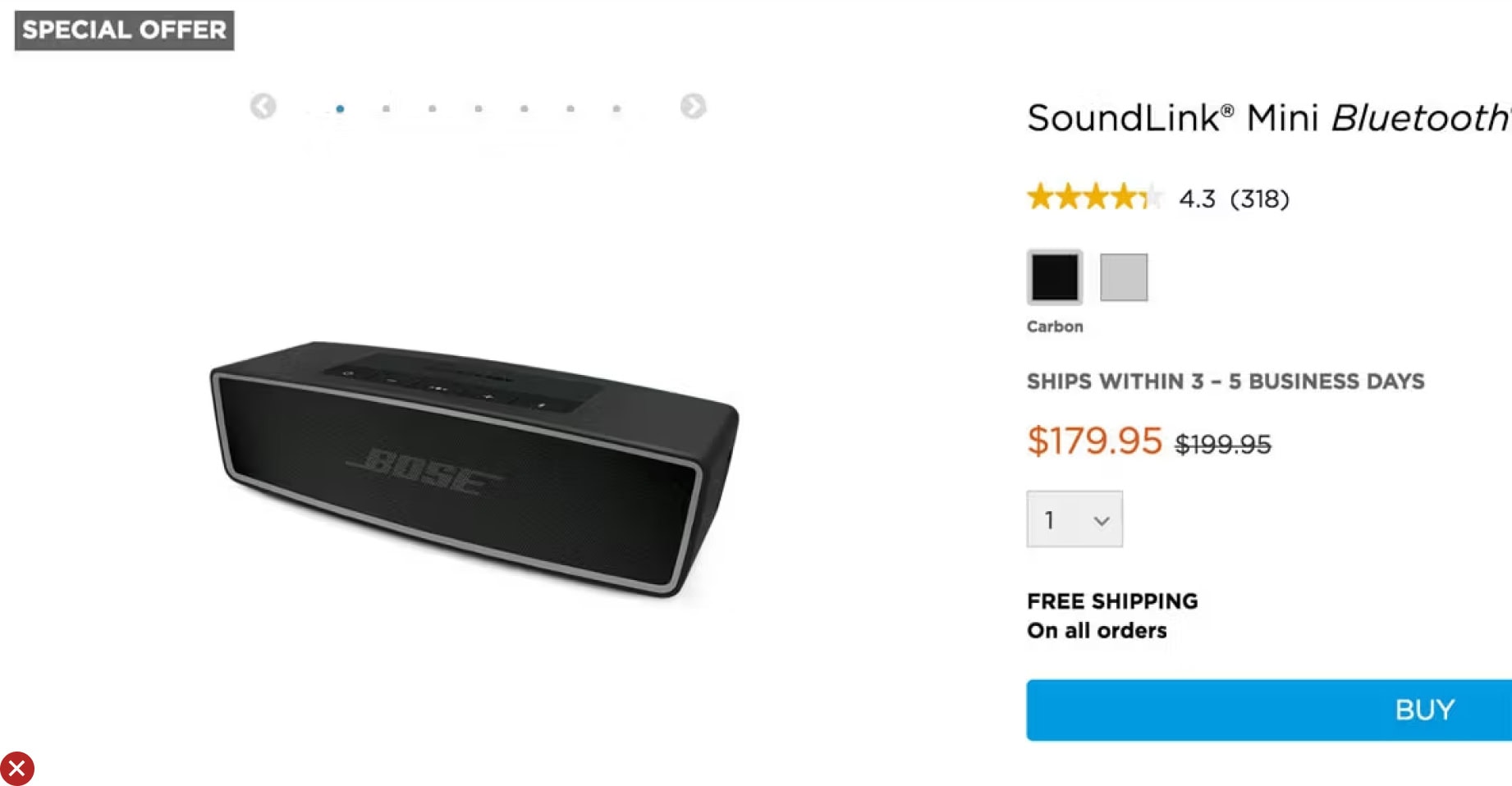Click the SPECIAL OFFER badge
Viewport: 1512px width, 786px height.
pyautogui.click(x=125, y=30)
